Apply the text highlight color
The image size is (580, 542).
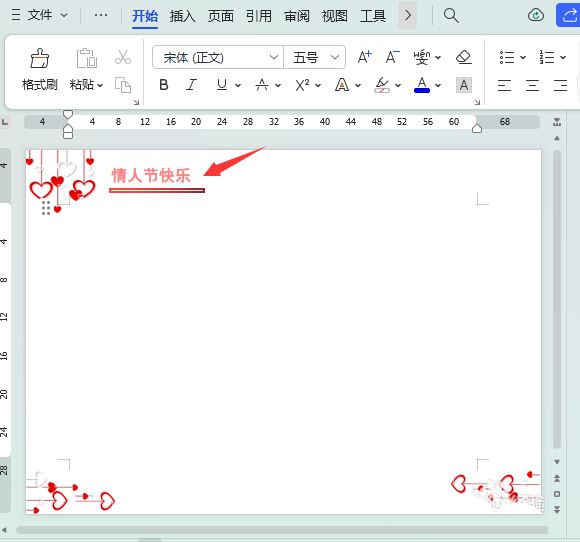tap(382, 85)
